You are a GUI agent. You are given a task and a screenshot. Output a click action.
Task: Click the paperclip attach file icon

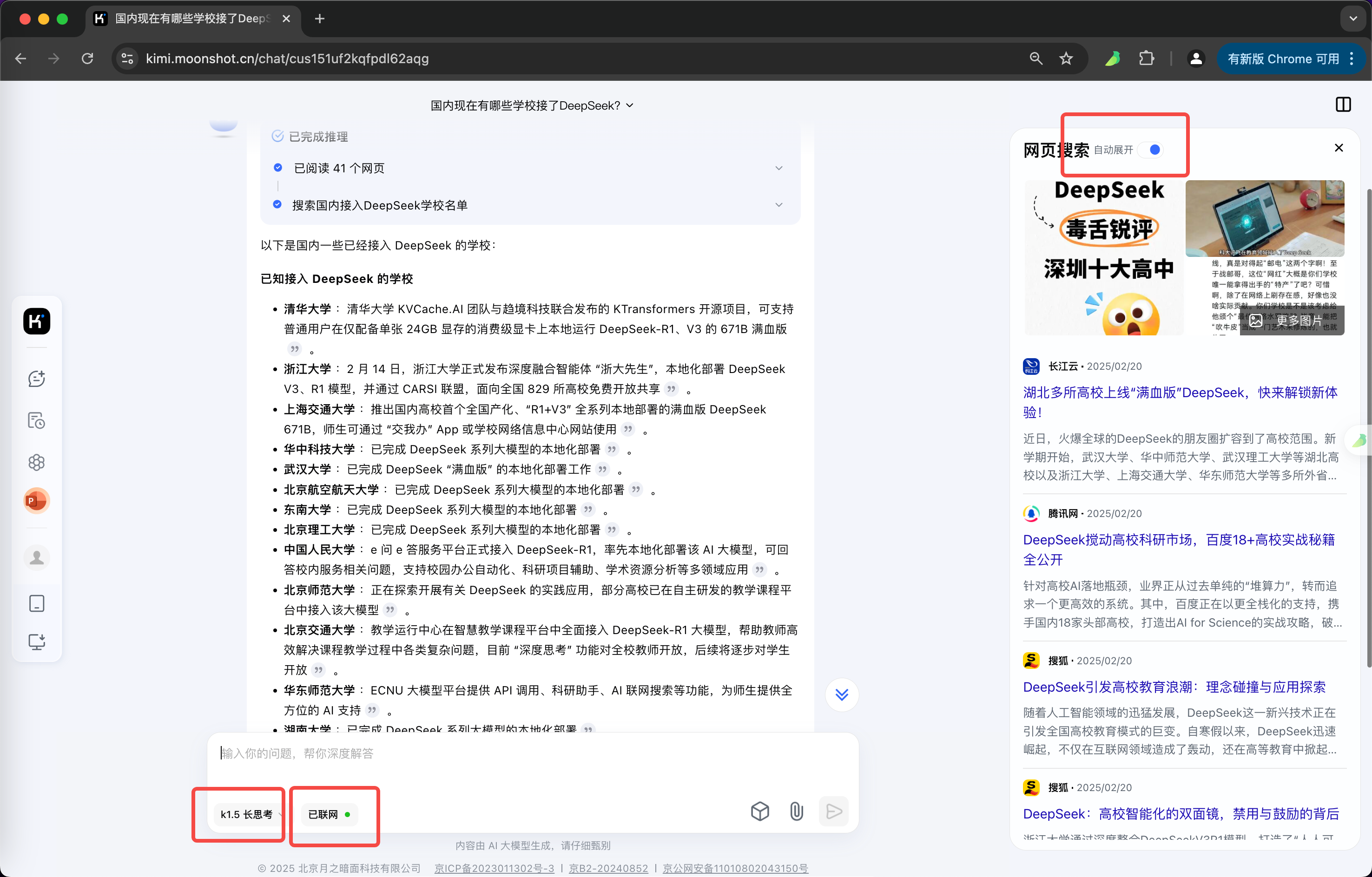[796, 811]
